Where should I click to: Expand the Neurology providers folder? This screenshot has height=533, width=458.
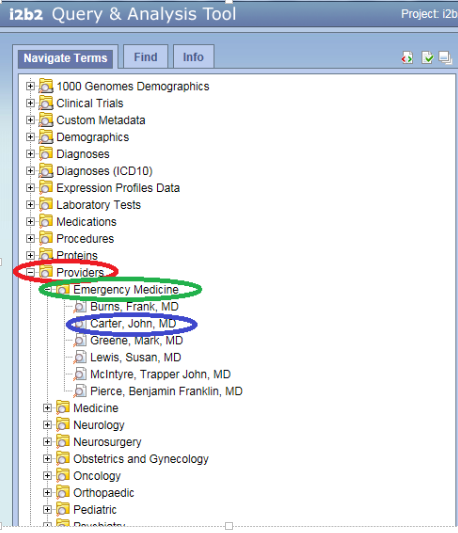click(47, 425)
